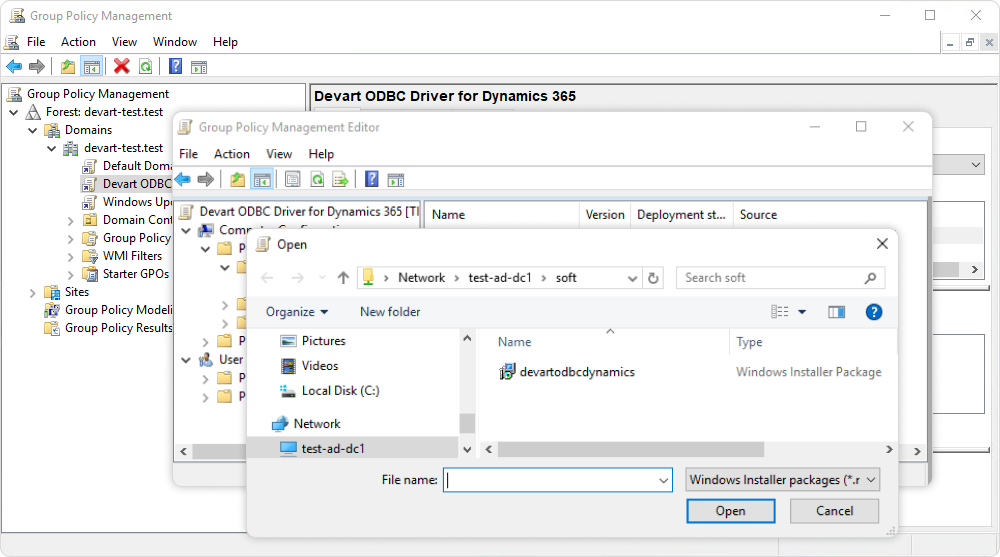Screen dimensions: 1000x557
Task: Click Show/Hide Action Pane icon in main toolbar
Action: pos(199,66)
